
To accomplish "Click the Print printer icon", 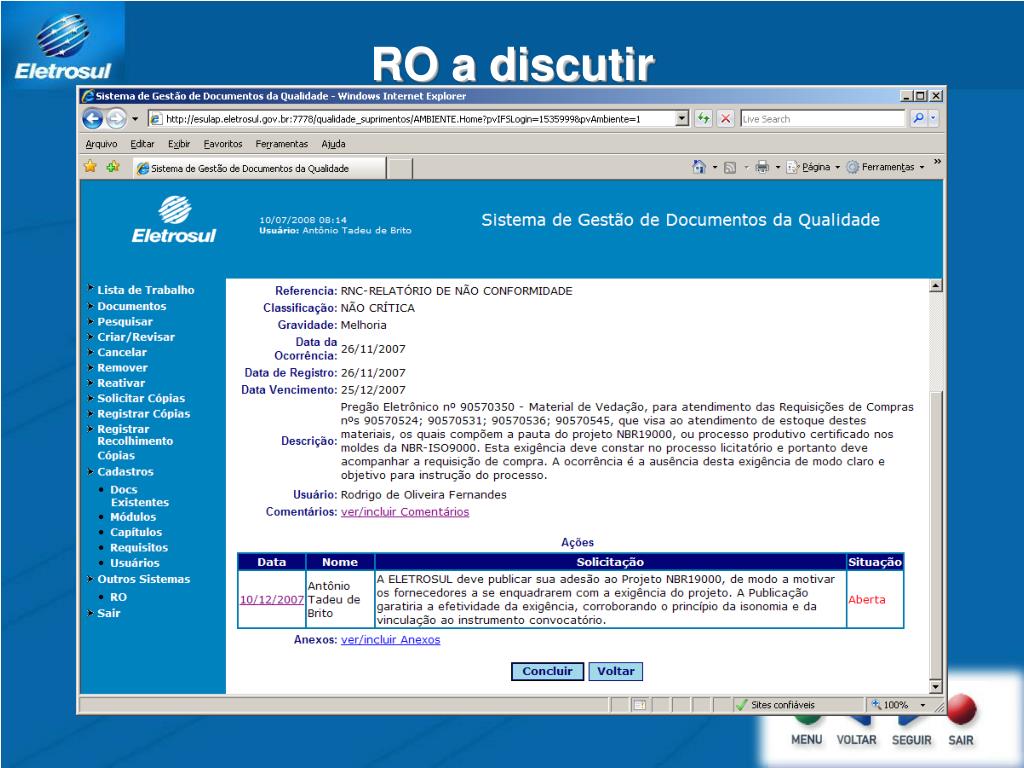I will point(762,167).
